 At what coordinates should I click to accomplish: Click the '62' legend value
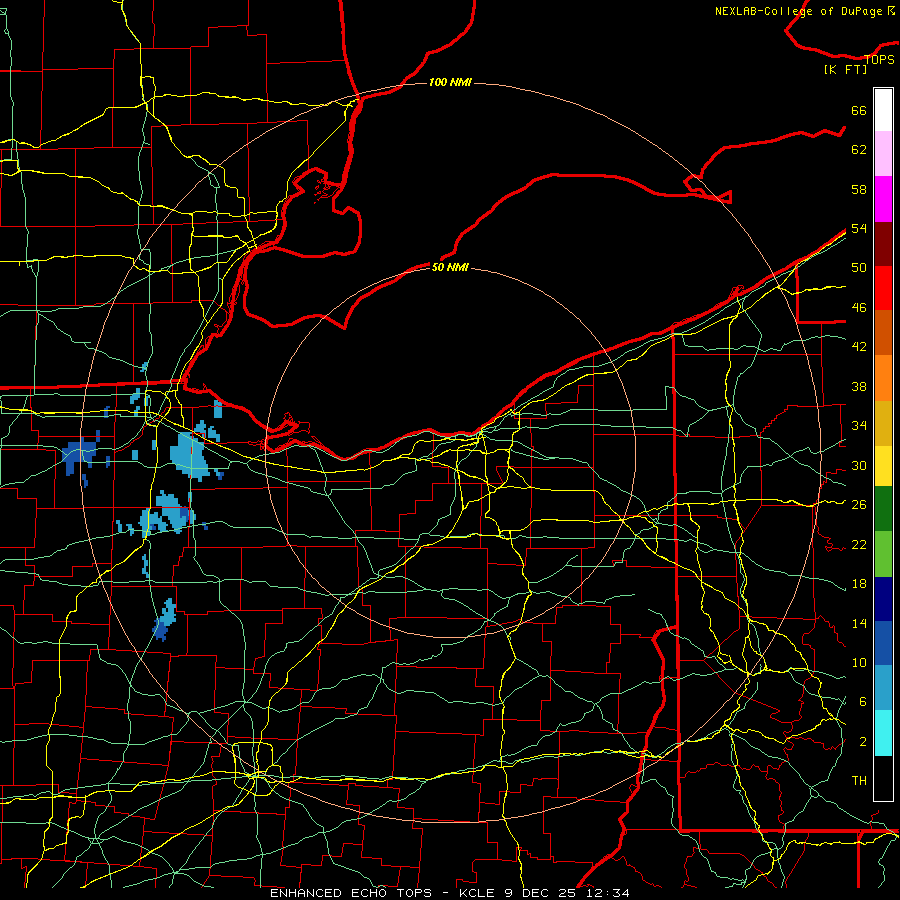click(859, 150)
